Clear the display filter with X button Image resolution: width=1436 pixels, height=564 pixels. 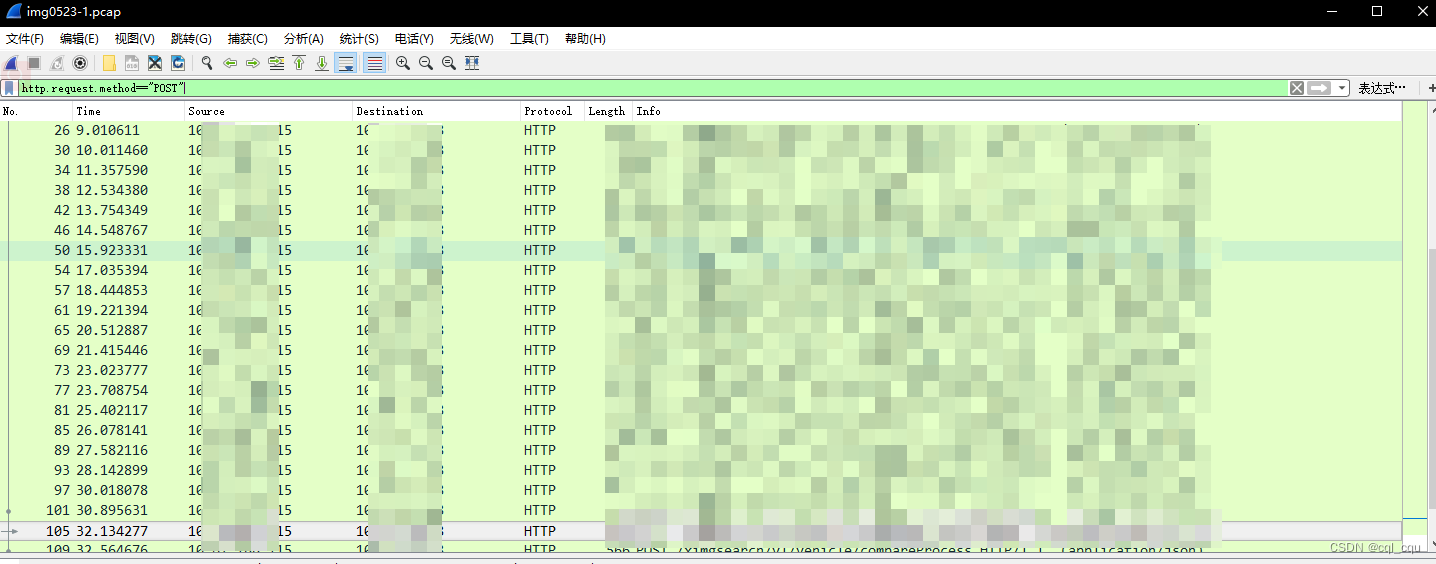pyautogui.click(x=1297, y=88)
